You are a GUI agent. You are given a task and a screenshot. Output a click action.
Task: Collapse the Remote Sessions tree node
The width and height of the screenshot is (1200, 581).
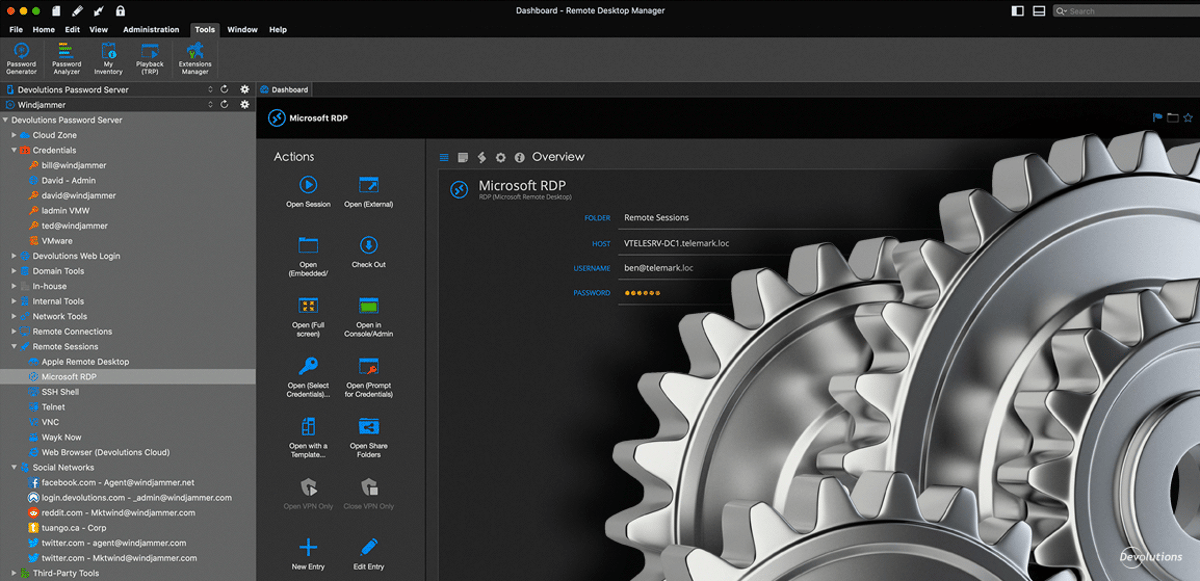coord(14,346)
